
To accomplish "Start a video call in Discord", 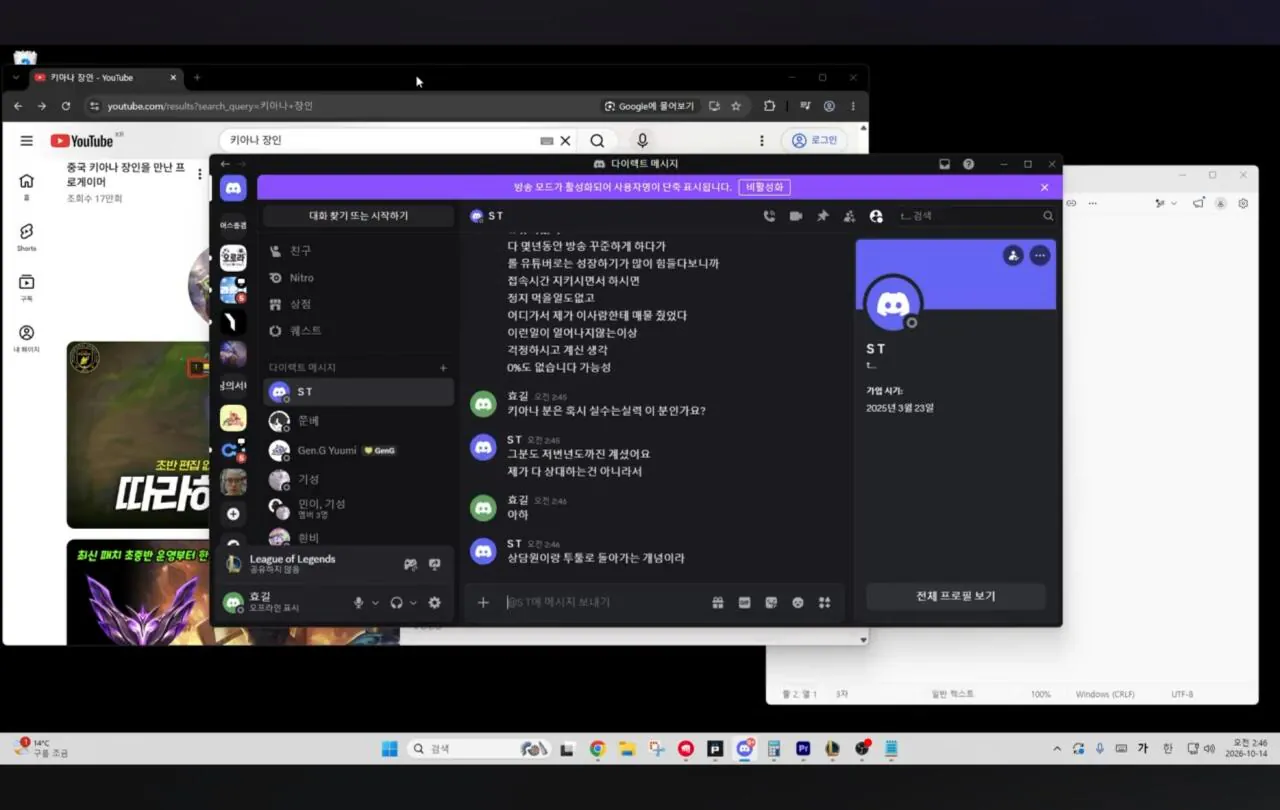I will pyautogui.click(x=796, y=216).
